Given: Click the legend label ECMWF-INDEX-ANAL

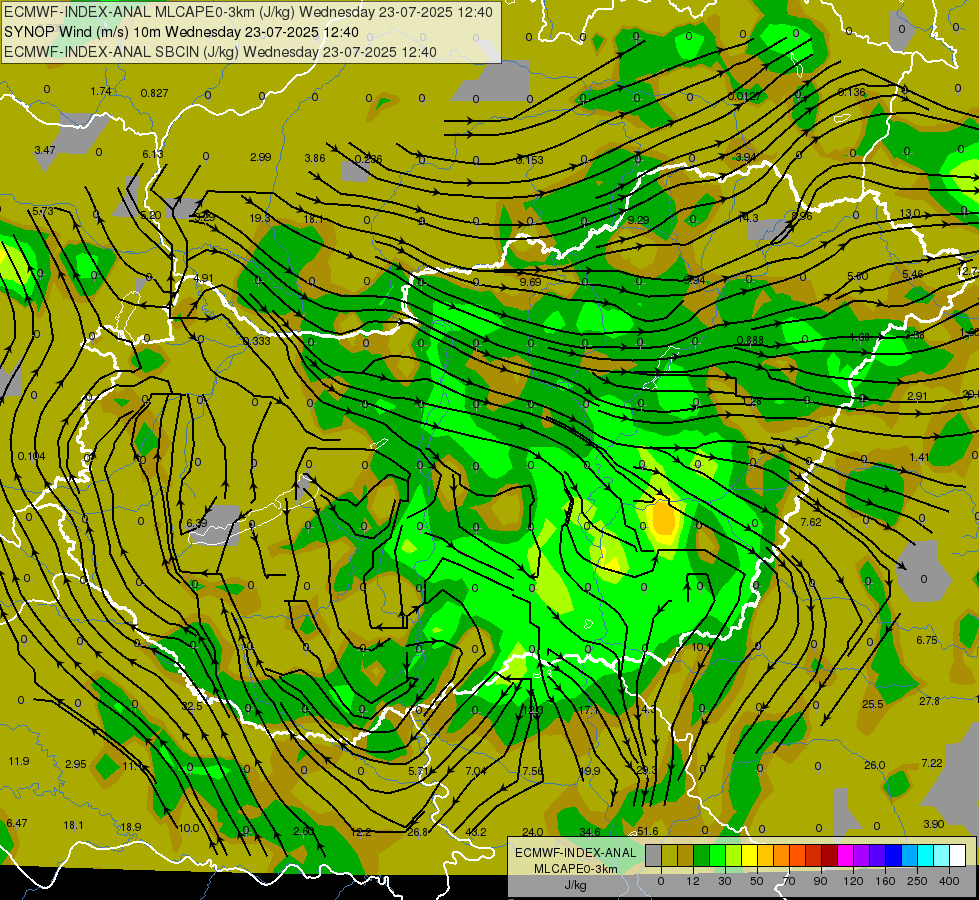Looking at the screenshot, I should tap(575, 853).
